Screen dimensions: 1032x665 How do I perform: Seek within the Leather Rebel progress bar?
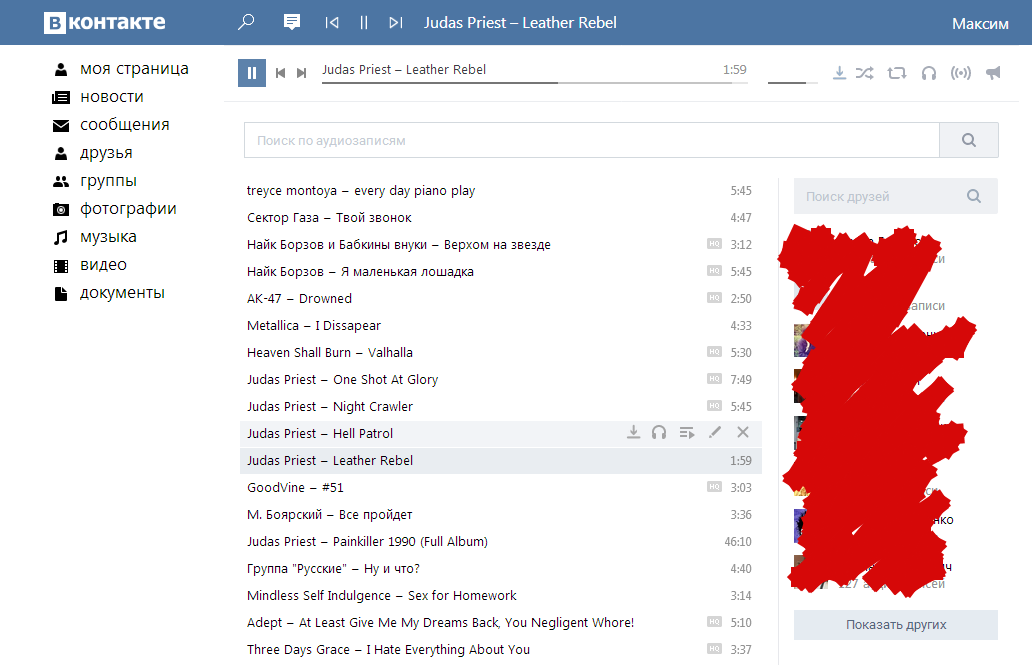(x=534, y=83)
